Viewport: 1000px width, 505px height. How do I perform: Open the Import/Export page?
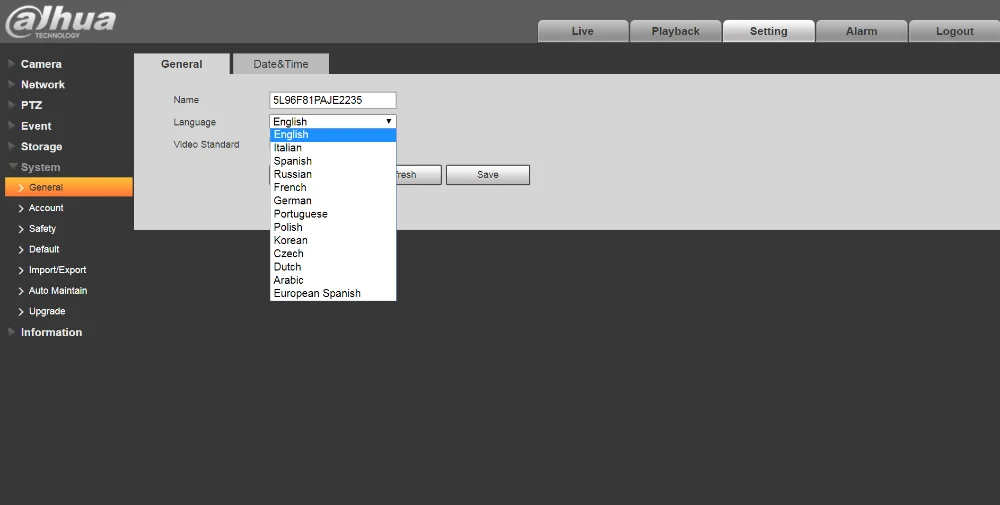pyautogui.click(x=57, y=270)
